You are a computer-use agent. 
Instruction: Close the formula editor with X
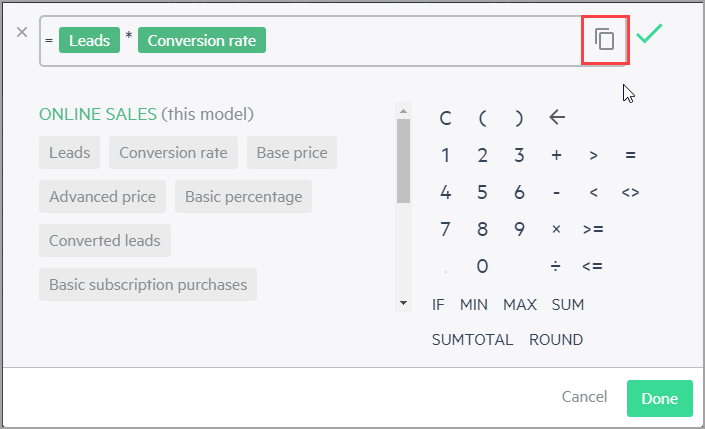[22, 32]
